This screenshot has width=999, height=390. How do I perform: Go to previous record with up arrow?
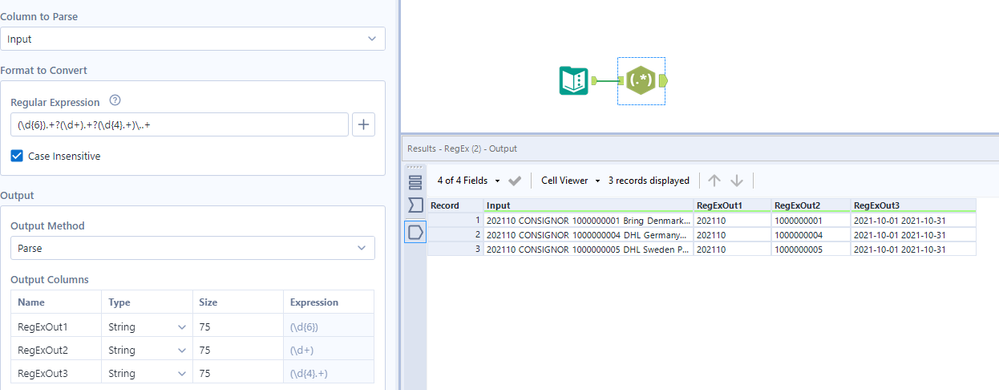click(x=714, y=181)
